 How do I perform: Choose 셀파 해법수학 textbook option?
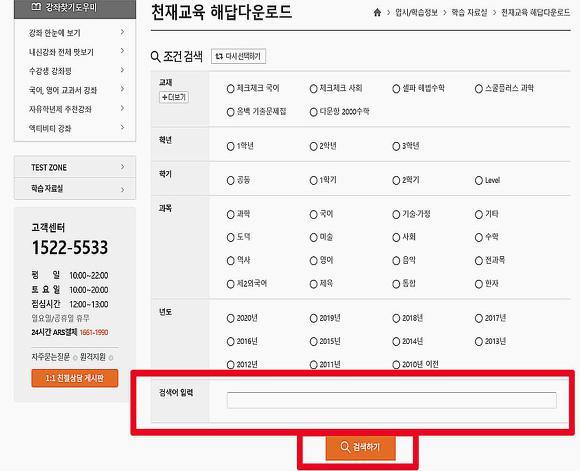[396, 89]
